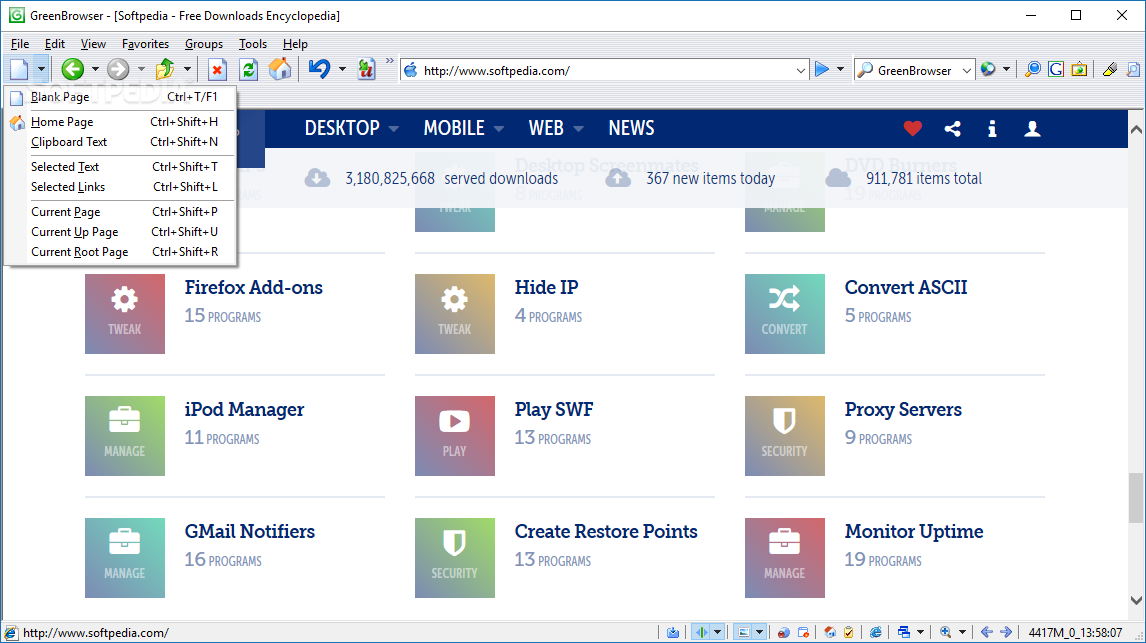The image size is (1146, 643).
Task: Open the Tools menu
Action: coord(253,44)
